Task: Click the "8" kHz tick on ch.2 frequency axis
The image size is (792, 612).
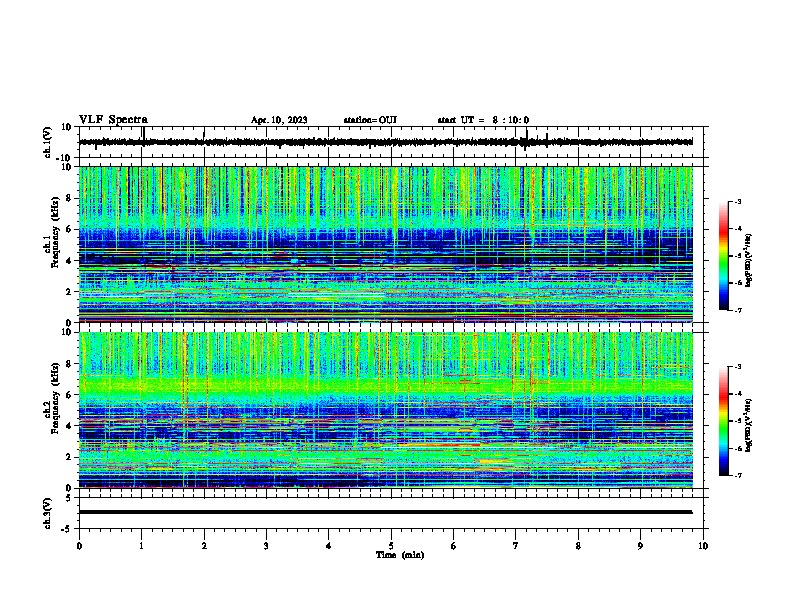Action: tap(70, 364)
